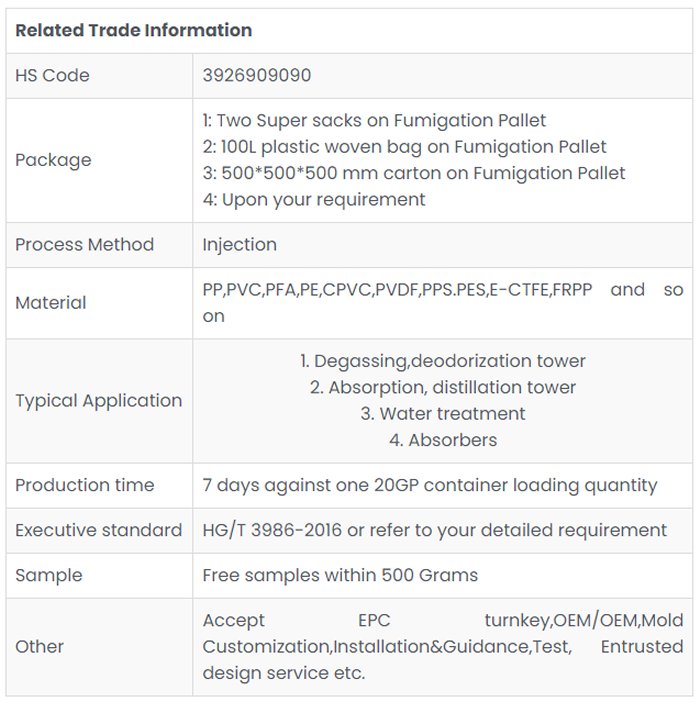Click the Production time value text
This screenshot has height=702, width=700.
[430, 485]
